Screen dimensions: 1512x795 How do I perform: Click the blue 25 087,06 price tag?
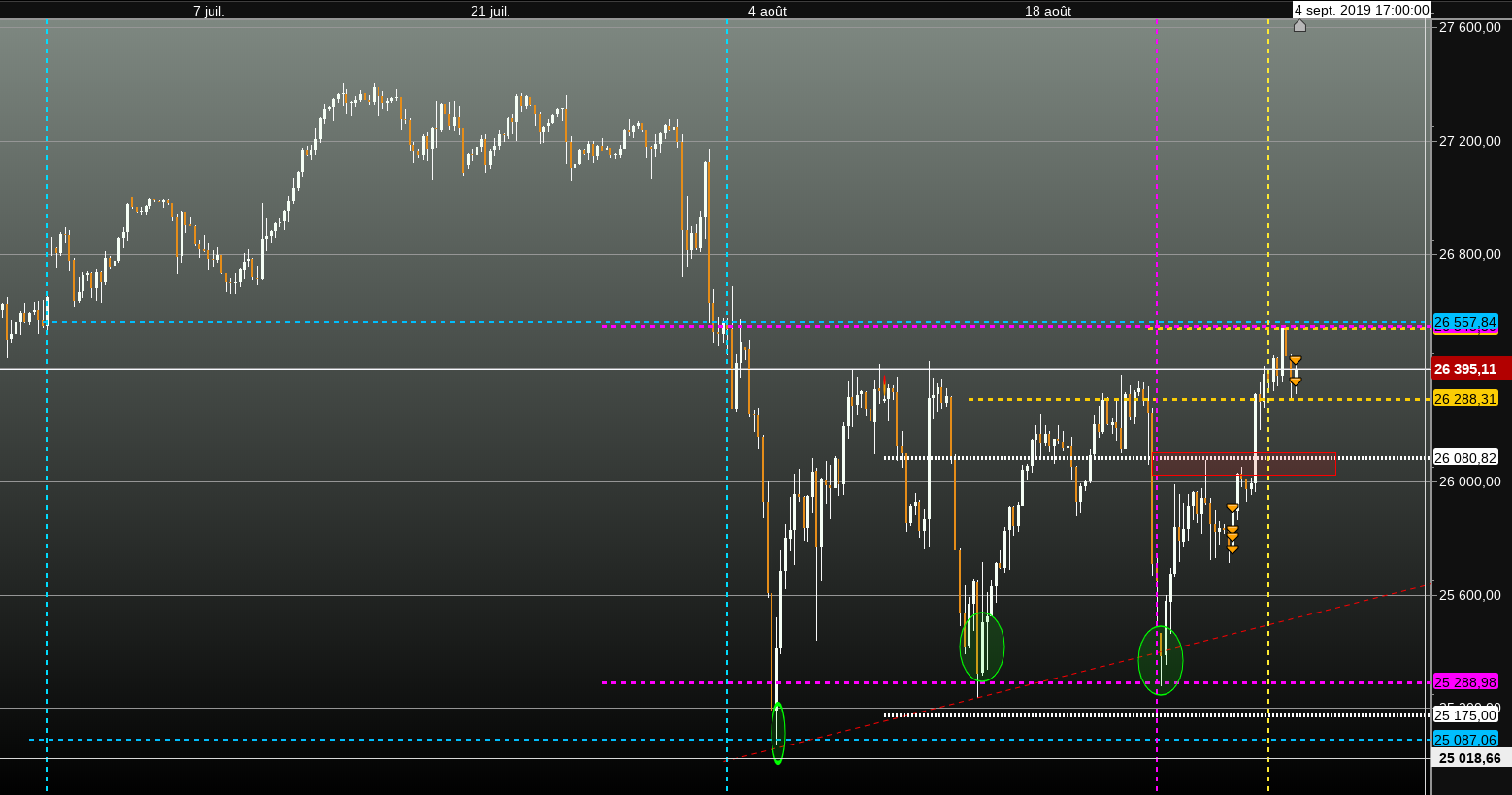coord(1465,740)
